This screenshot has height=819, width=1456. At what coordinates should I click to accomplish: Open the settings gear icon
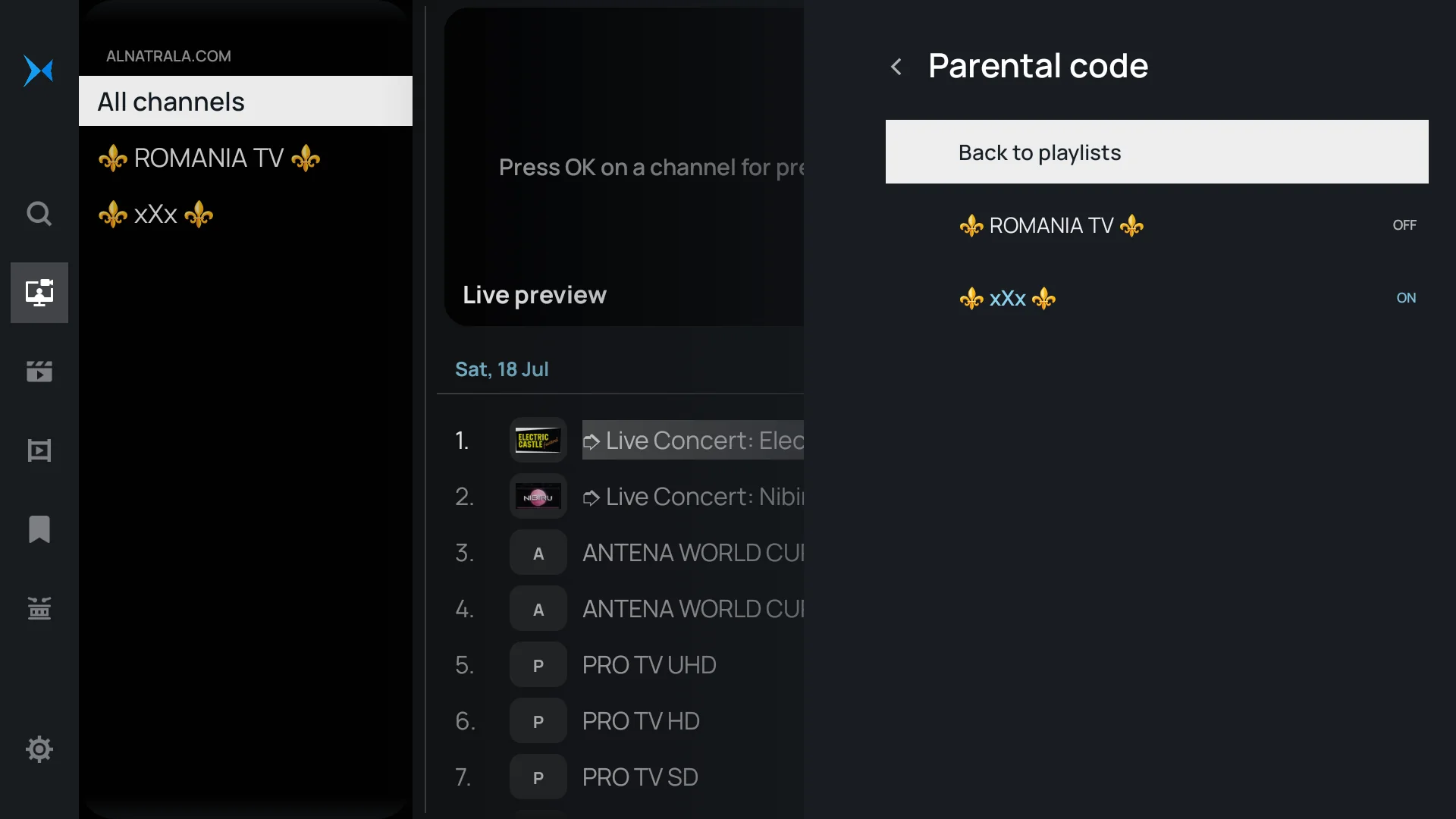click(x=39, y=749)
